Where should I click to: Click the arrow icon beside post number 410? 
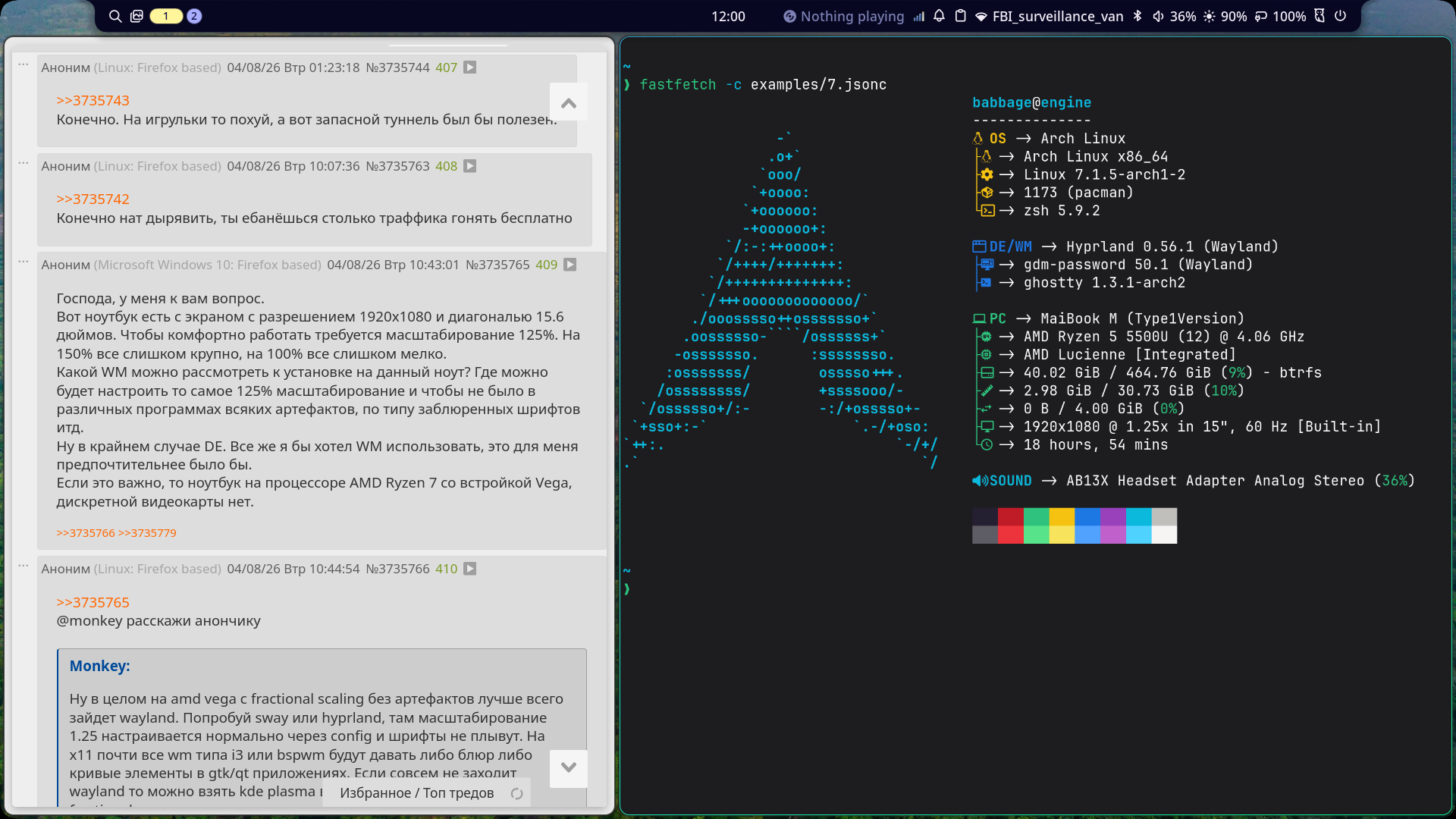(470, 569)
